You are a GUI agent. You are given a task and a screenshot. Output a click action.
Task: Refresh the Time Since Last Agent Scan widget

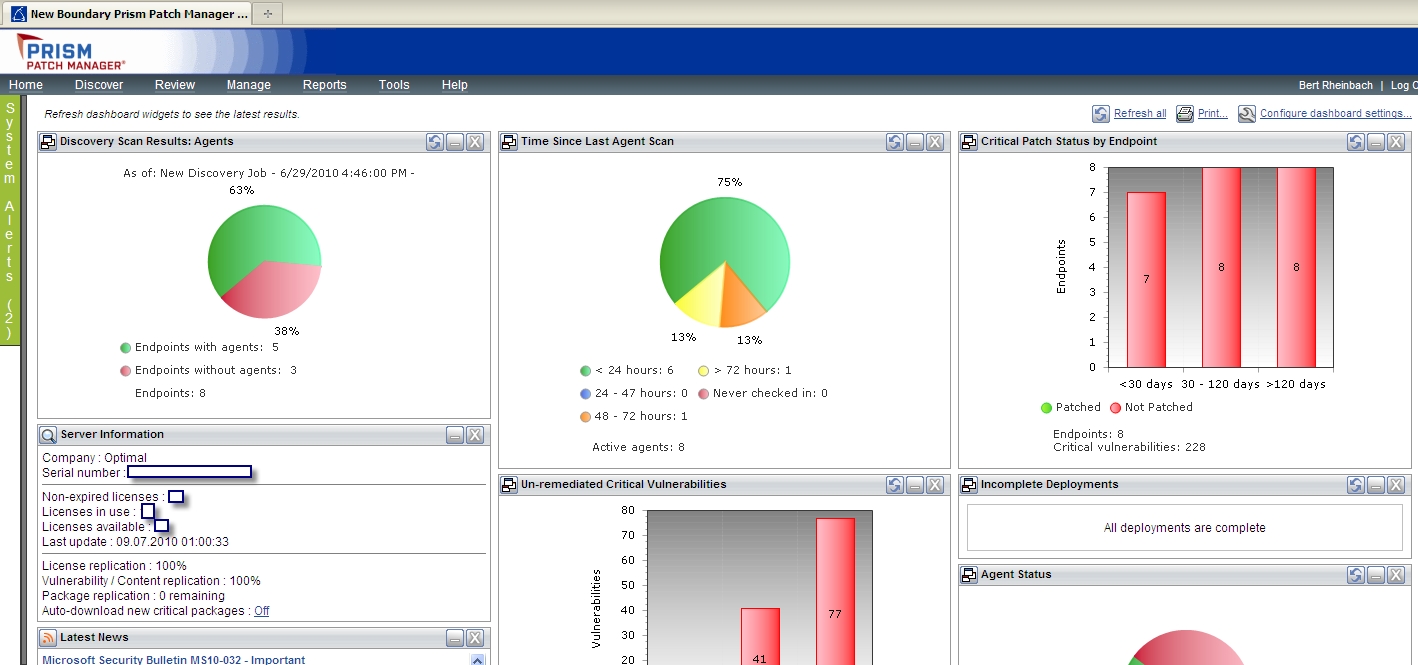click(x=895, y=142)
